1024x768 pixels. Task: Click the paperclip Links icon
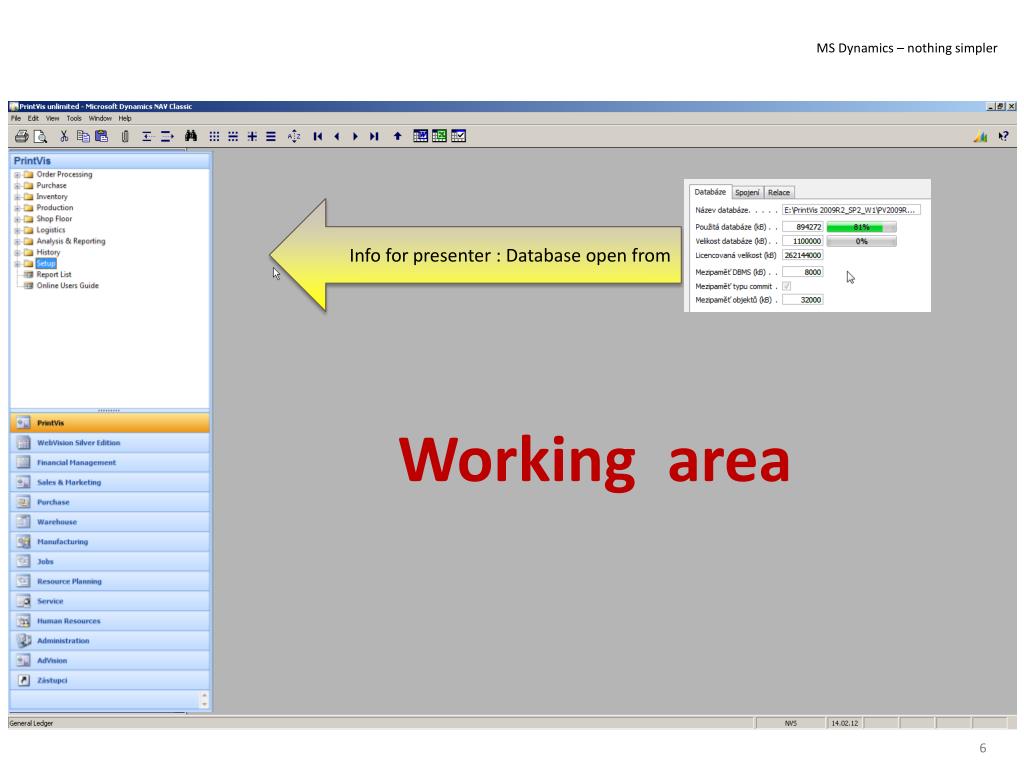pos(125,136)
